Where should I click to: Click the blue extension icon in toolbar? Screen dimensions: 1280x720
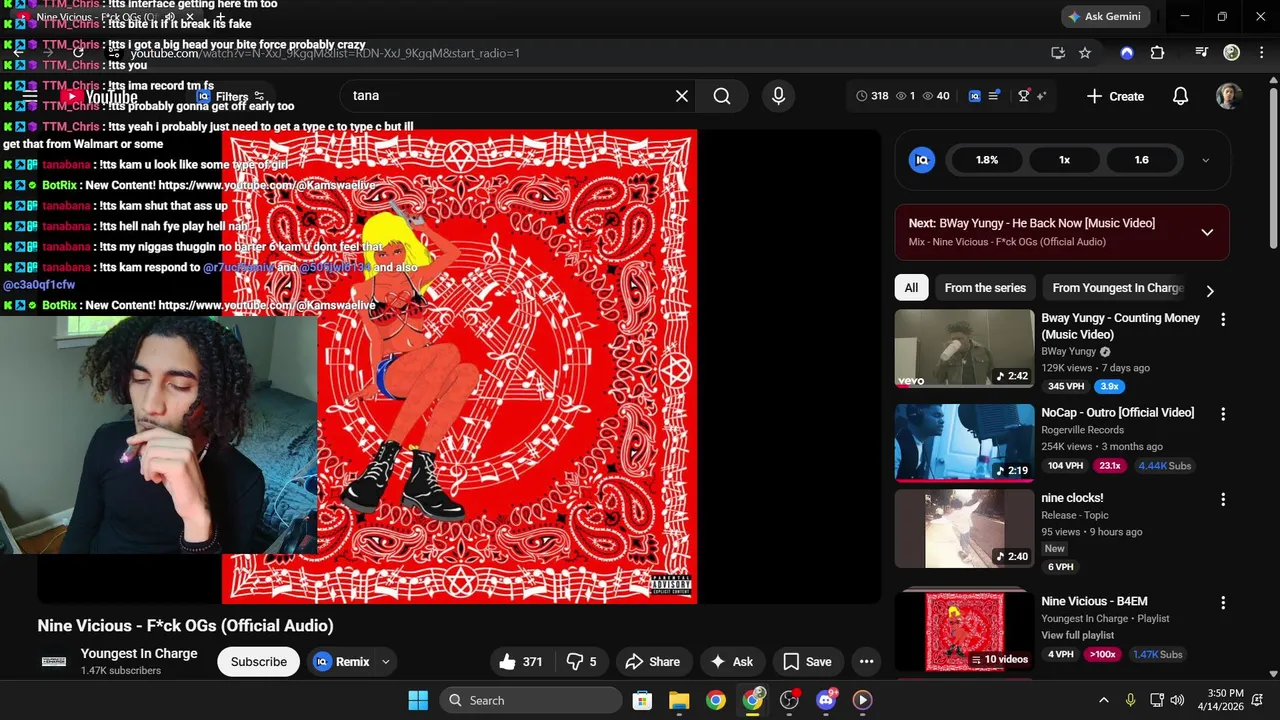point(1127,53)
